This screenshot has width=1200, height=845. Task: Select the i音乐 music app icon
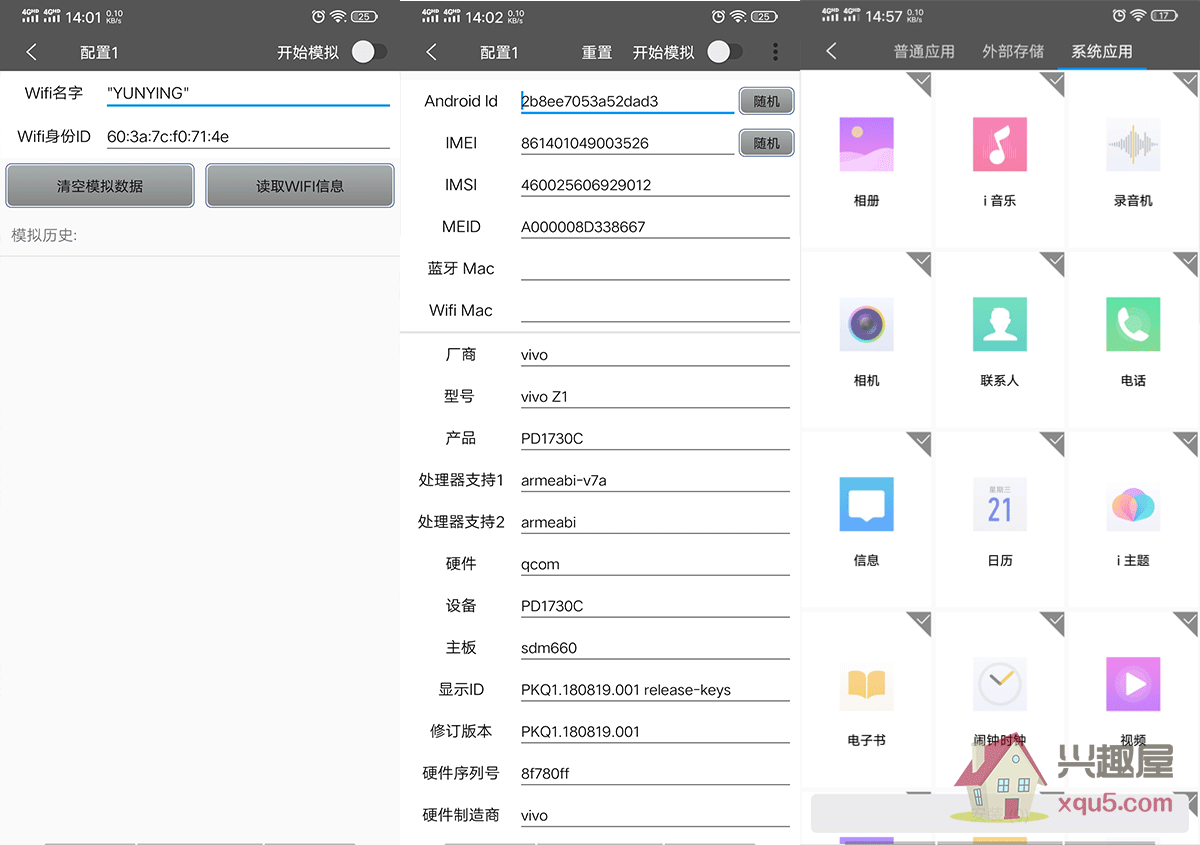[1000, 144]
